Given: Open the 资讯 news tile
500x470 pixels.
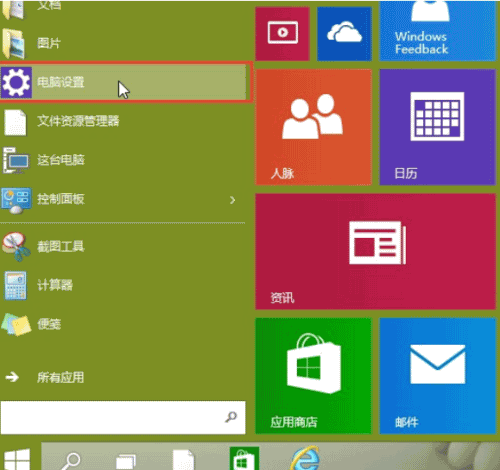Looking at the screenshot, I should coord(376,252).
